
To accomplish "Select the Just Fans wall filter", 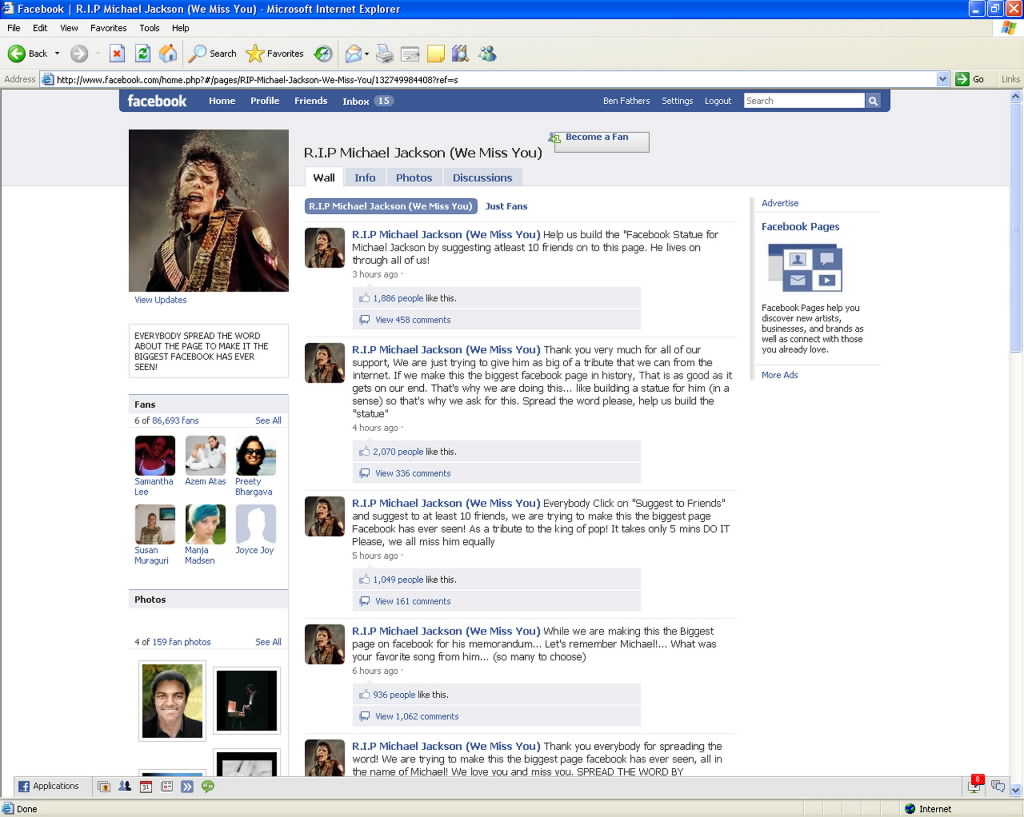I will [x=506, y=206].
